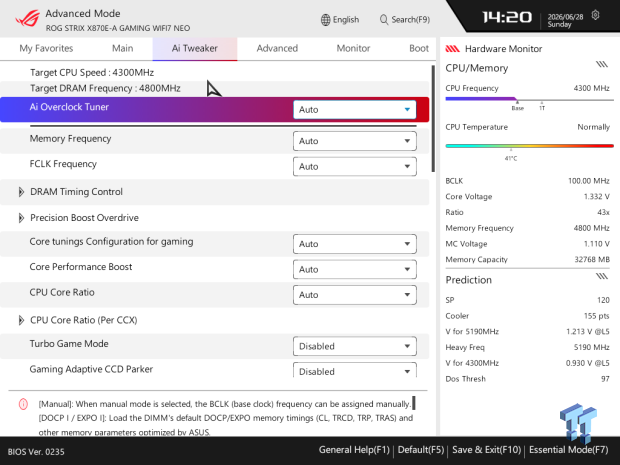Image resolution: width=620 pixels, height=465 pixels.
Task: Open Core tunings Configuration for gaming dropdown
Action: coord(355,244)
